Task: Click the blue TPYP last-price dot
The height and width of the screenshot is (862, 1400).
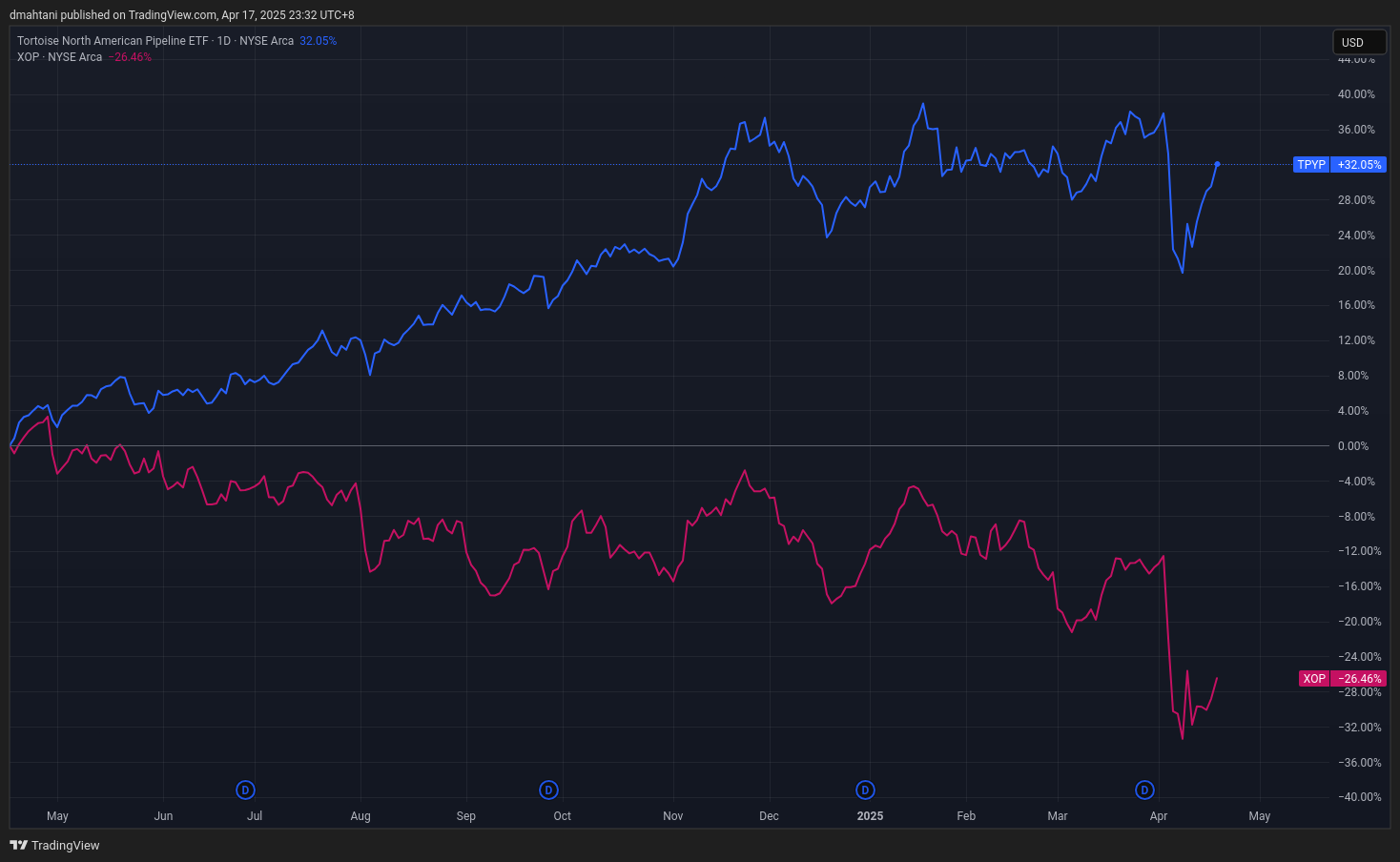Action: [1217, 164]
